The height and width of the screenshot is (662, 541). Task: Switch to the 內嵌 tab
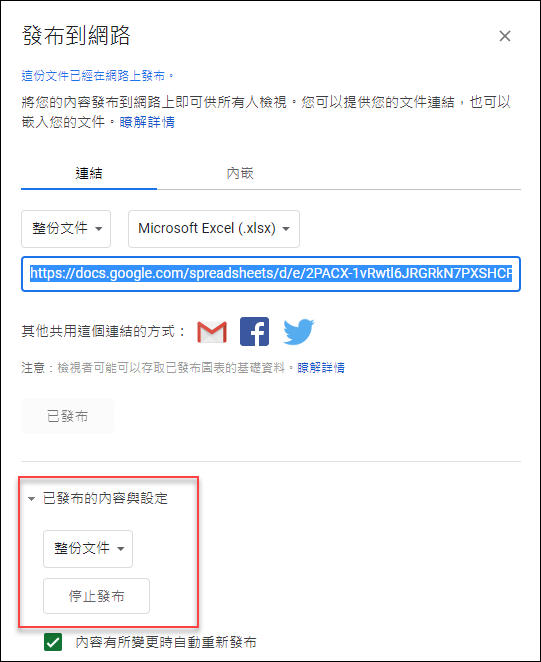pyautogui.click(x=240, y=173)
